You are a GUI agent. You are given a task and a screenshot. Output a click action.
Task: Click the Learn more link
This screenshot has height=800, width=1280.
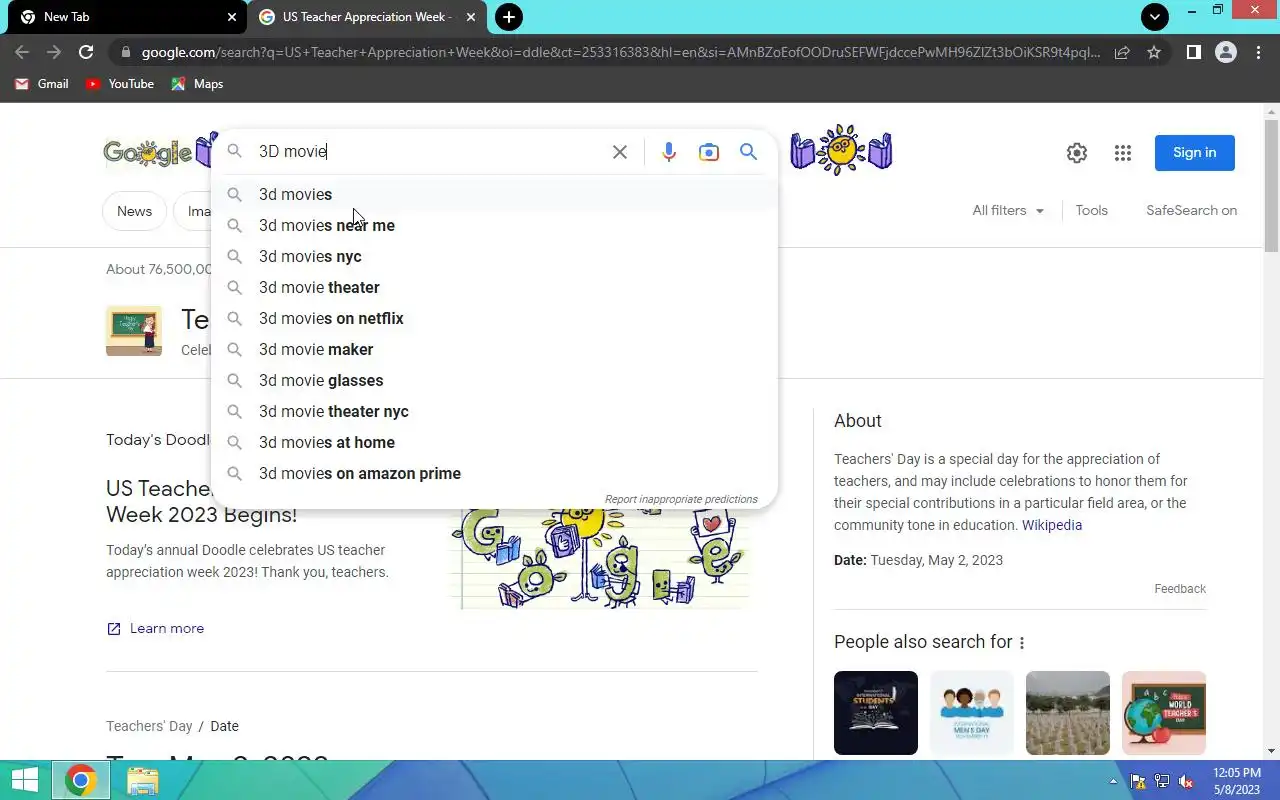click(155, 628)
